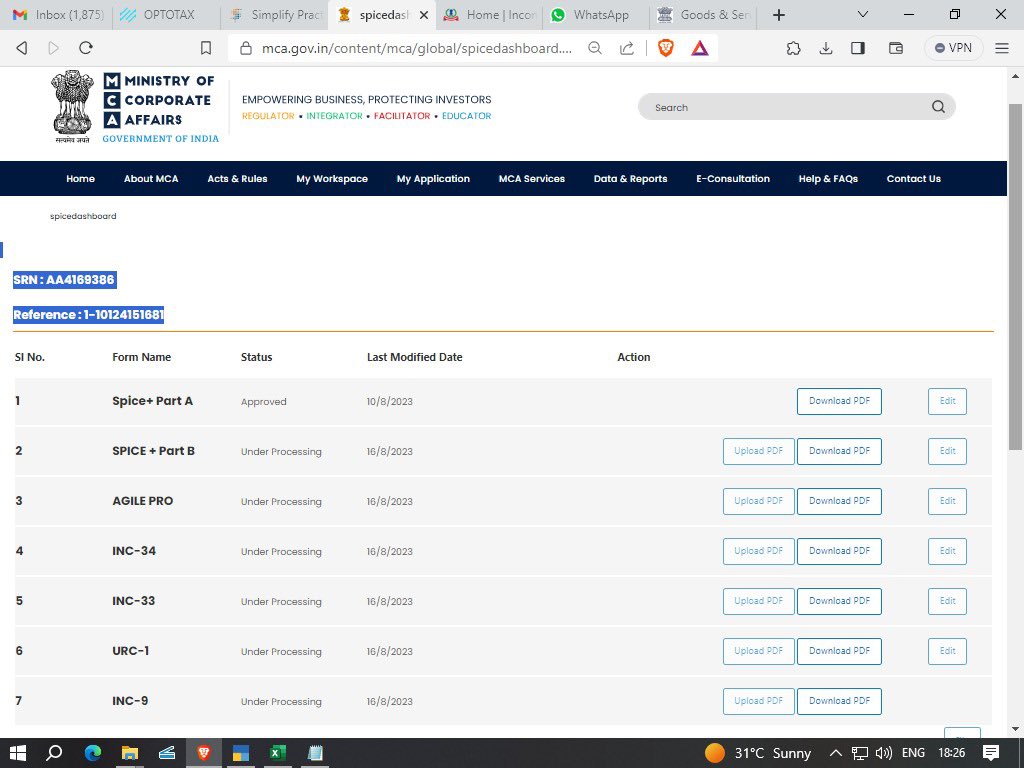Open Contact Us menu
Screen dimensions: 1024x768
click(914, 178)
